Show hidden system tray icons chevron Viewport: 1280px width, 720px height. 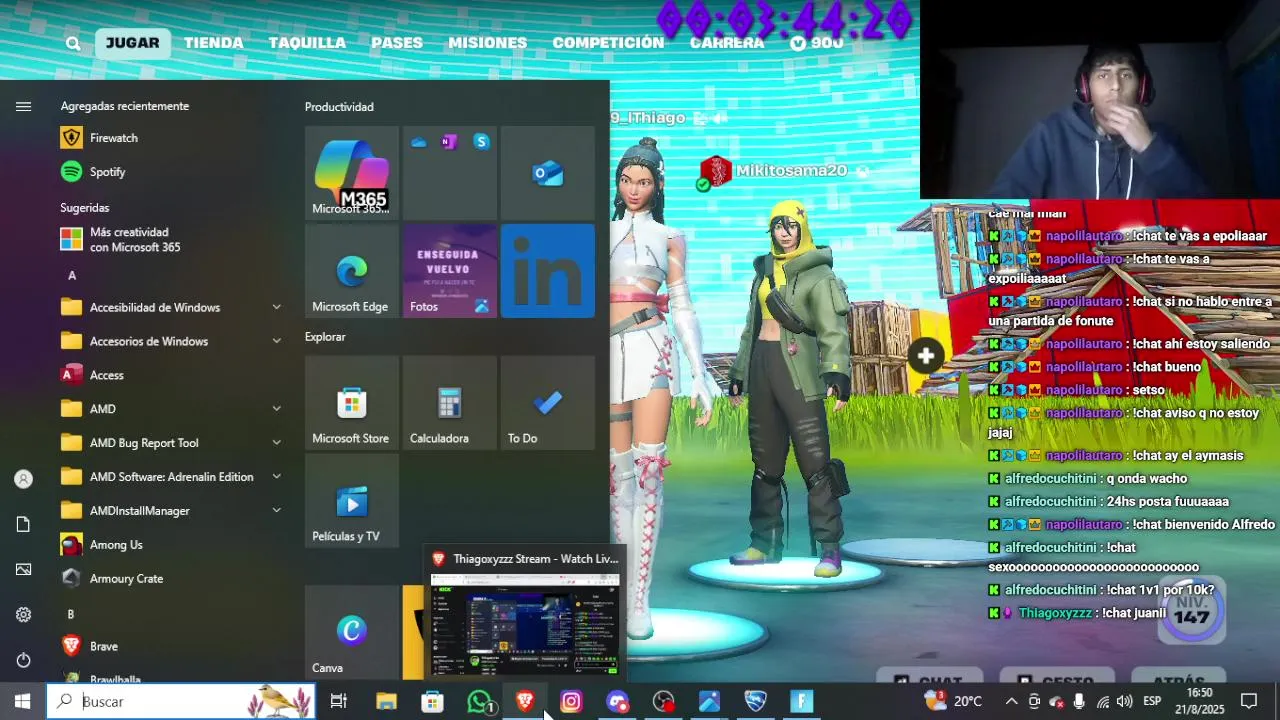(x=1011, y=702)
